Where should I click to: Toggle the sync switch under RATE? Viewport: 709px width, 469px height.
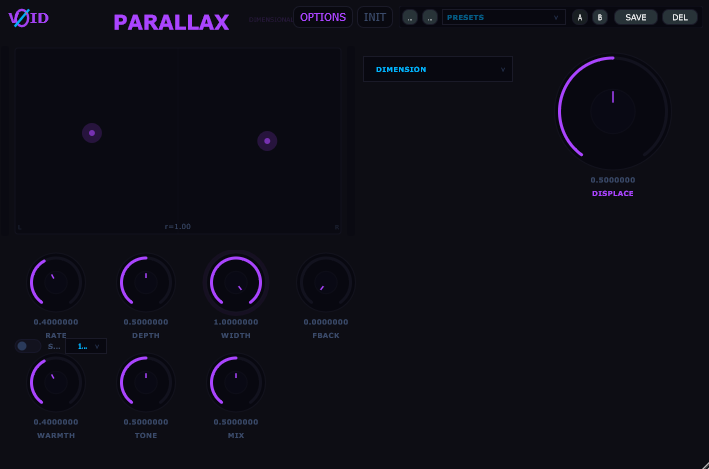[28, 346]
